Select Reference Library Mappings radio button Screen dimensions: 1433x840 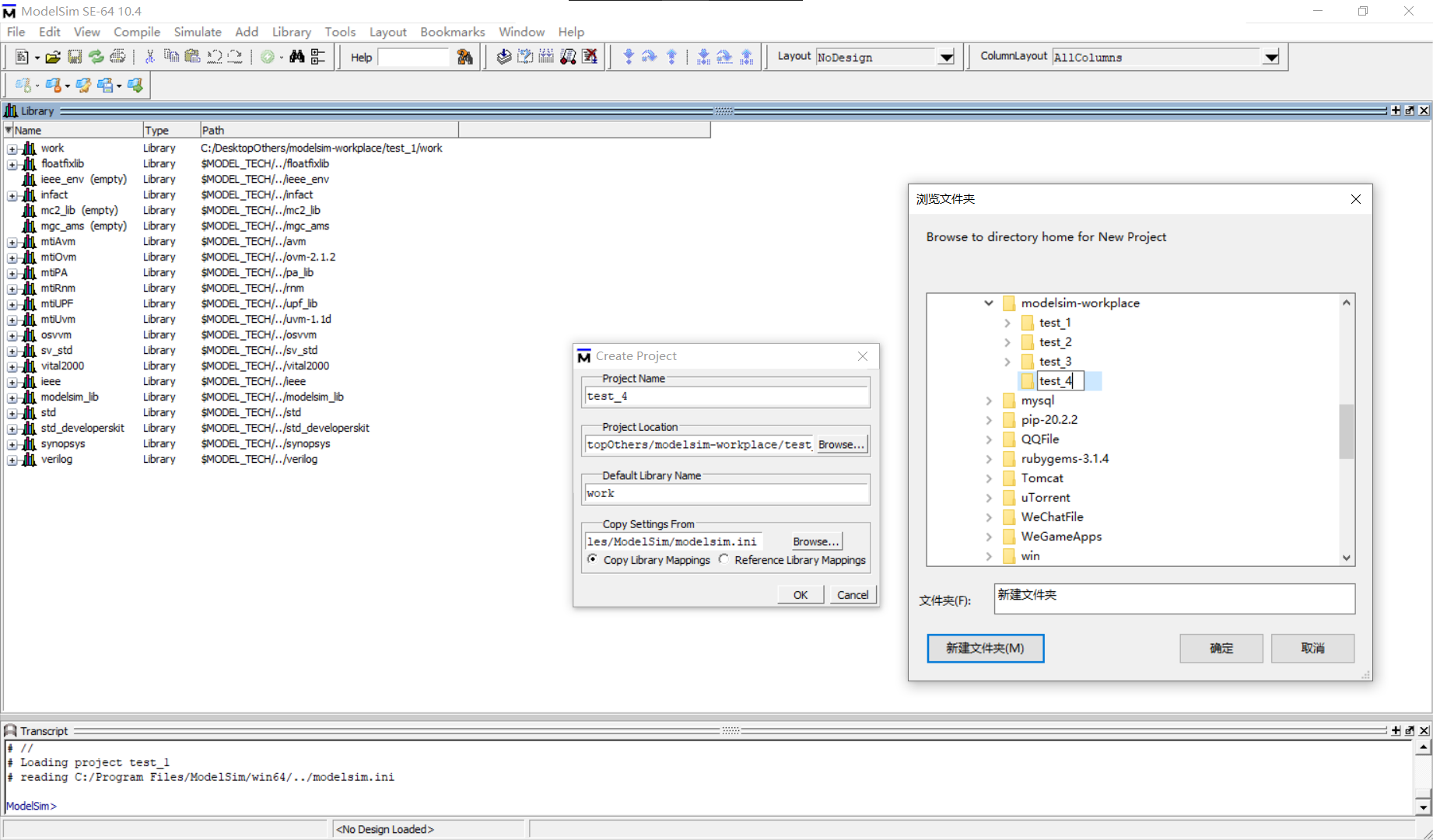[724, 559]
